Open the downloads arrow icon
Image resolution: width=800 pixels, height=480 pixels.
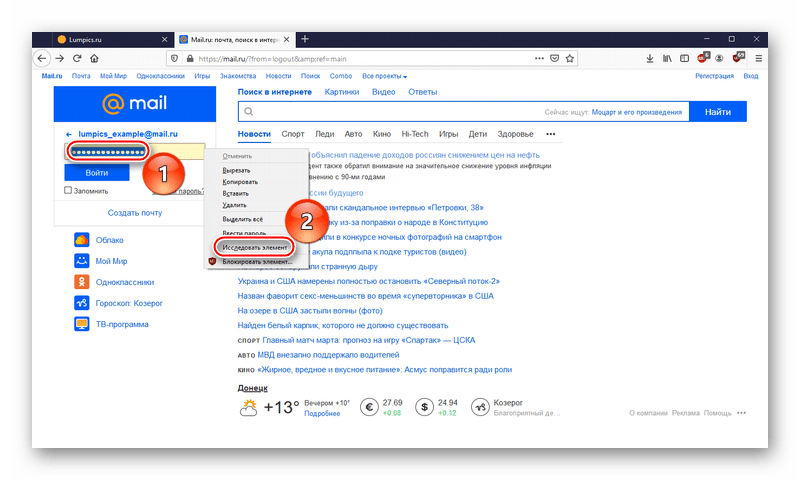point(649,59)
